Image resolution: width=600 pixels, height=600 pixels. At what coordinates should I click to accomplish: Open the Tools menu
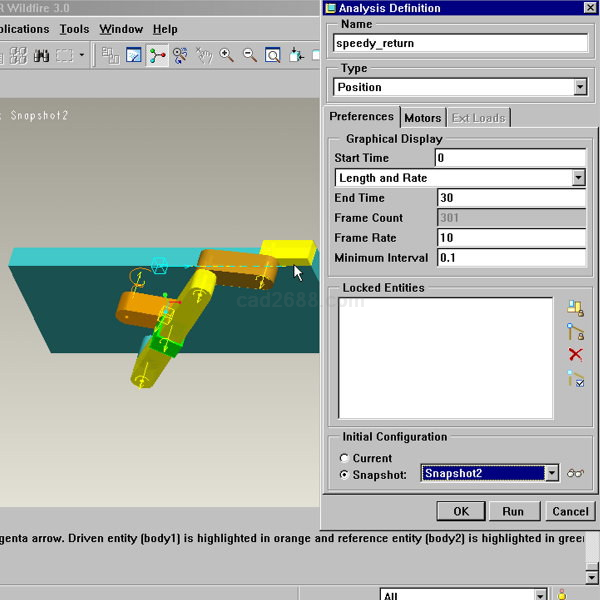click(x=74, y=29)
